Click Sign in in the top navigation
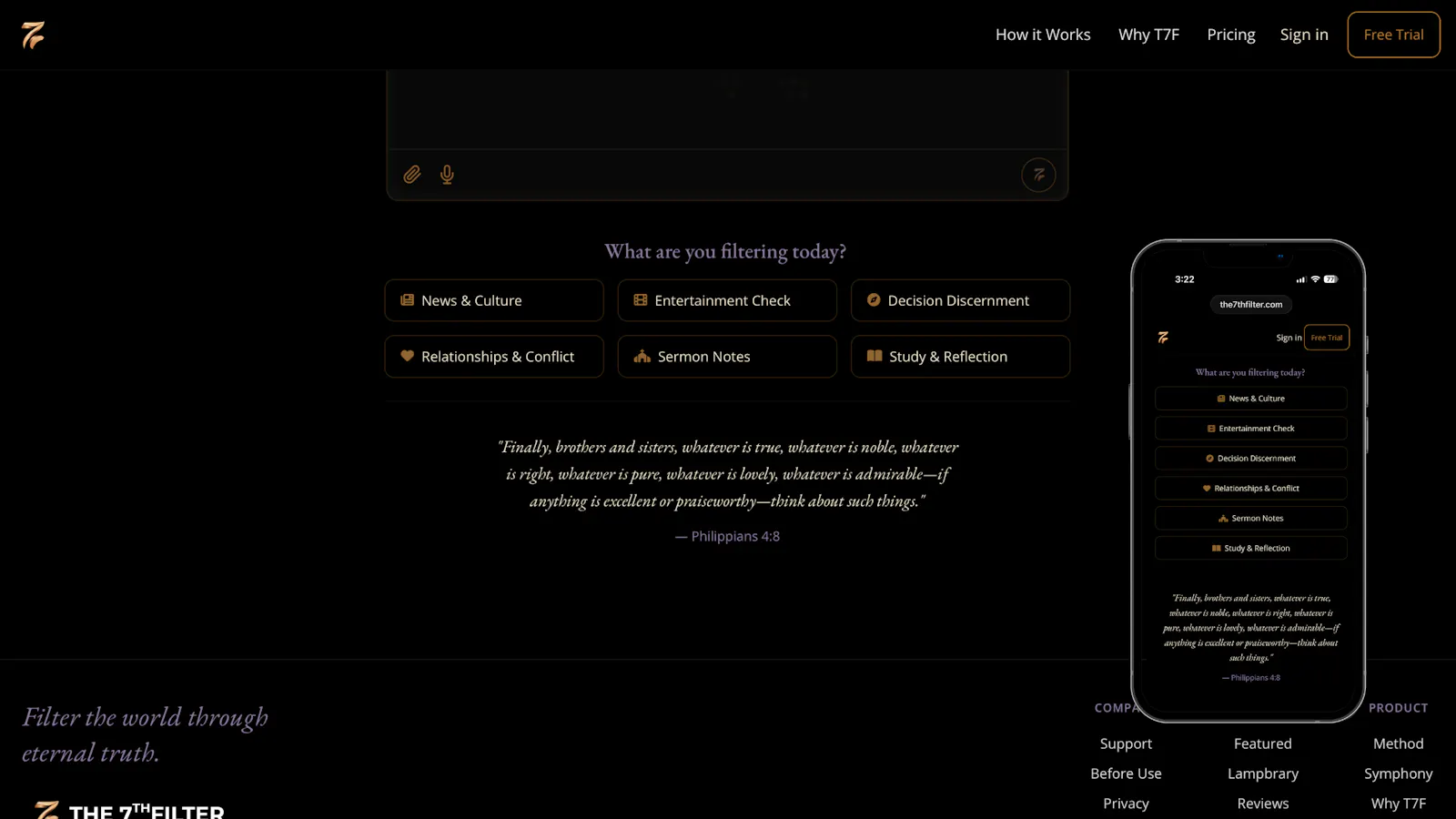The height and width of the screenshot is (819, 1456). 1304,35
